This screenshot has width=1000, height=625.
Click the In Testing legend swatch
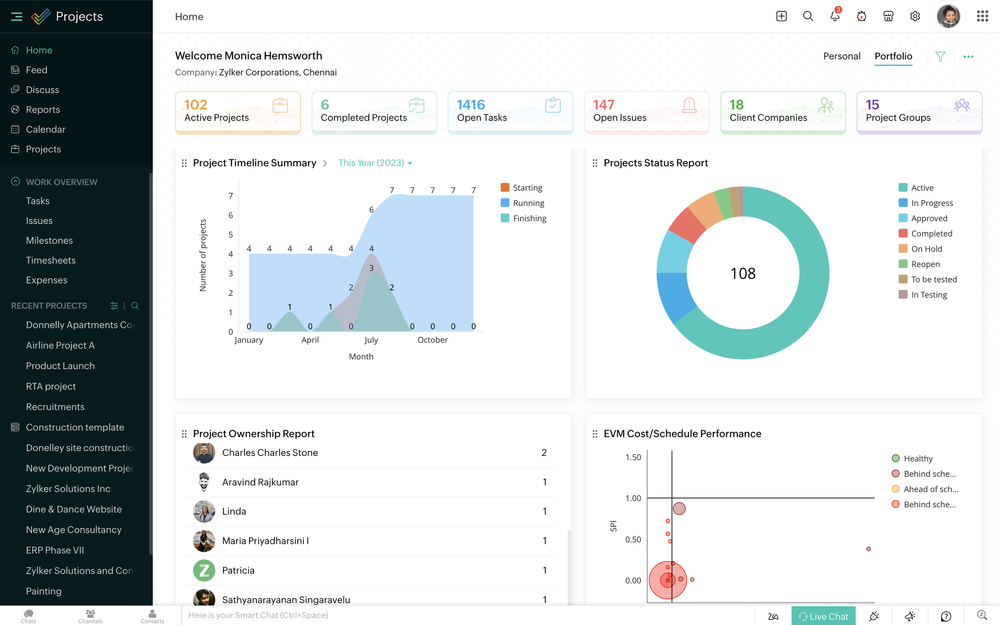click(x=902, y=295)
